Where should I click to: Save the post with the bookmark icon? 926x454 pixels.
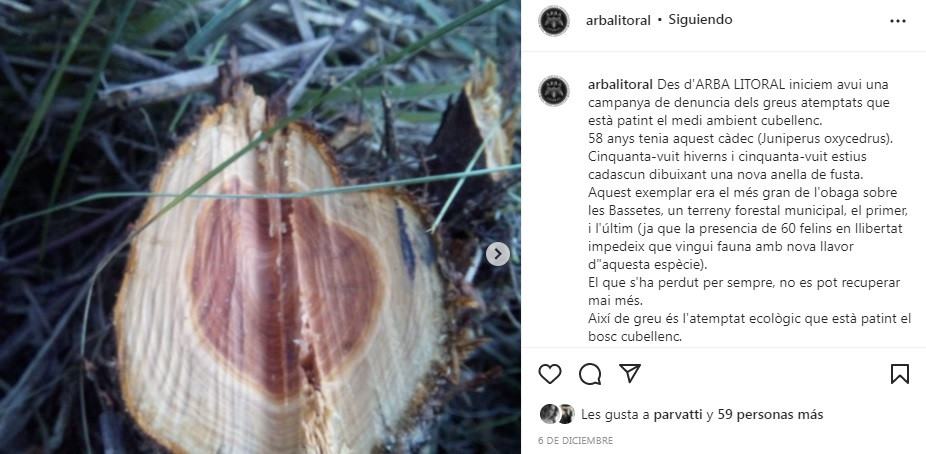tap(899, 374)
